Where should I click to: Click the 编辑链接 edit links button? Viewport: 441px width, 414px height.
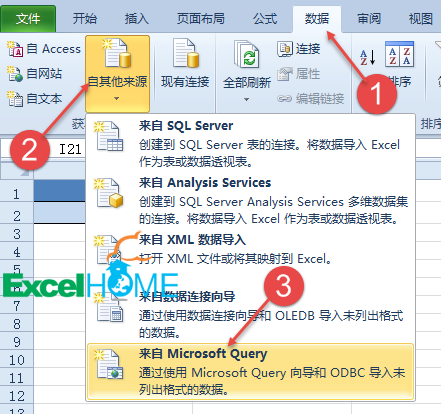[310, 99]
